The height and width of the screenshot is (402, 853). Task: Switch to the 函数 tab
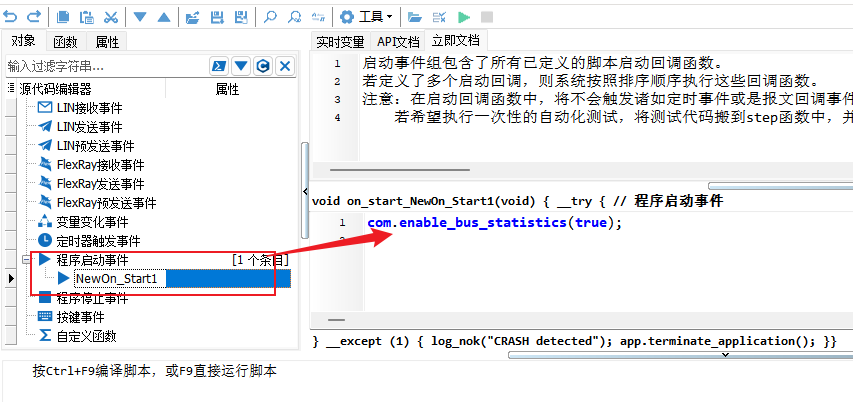(x=65, y=42)
